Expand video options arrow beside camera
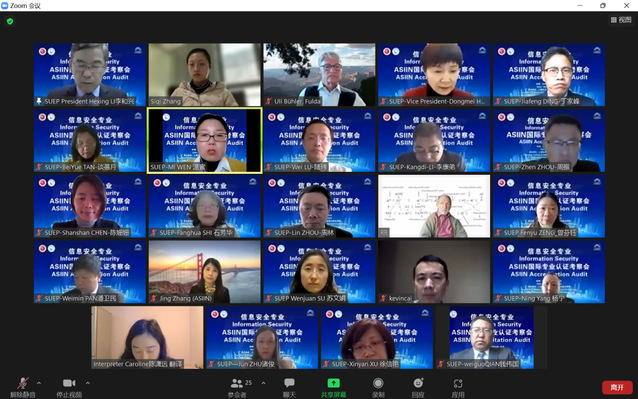The image size is (638, 399). pyautogui.click(x=88, y=383)
